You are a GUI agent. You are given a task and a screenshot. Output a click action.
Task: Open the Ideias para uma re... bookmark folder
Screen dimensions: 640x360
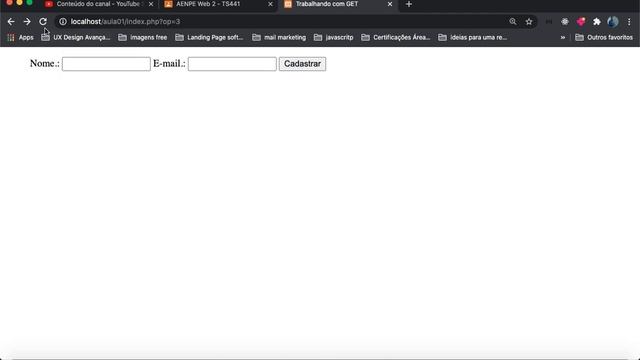[x=473, y=38]
